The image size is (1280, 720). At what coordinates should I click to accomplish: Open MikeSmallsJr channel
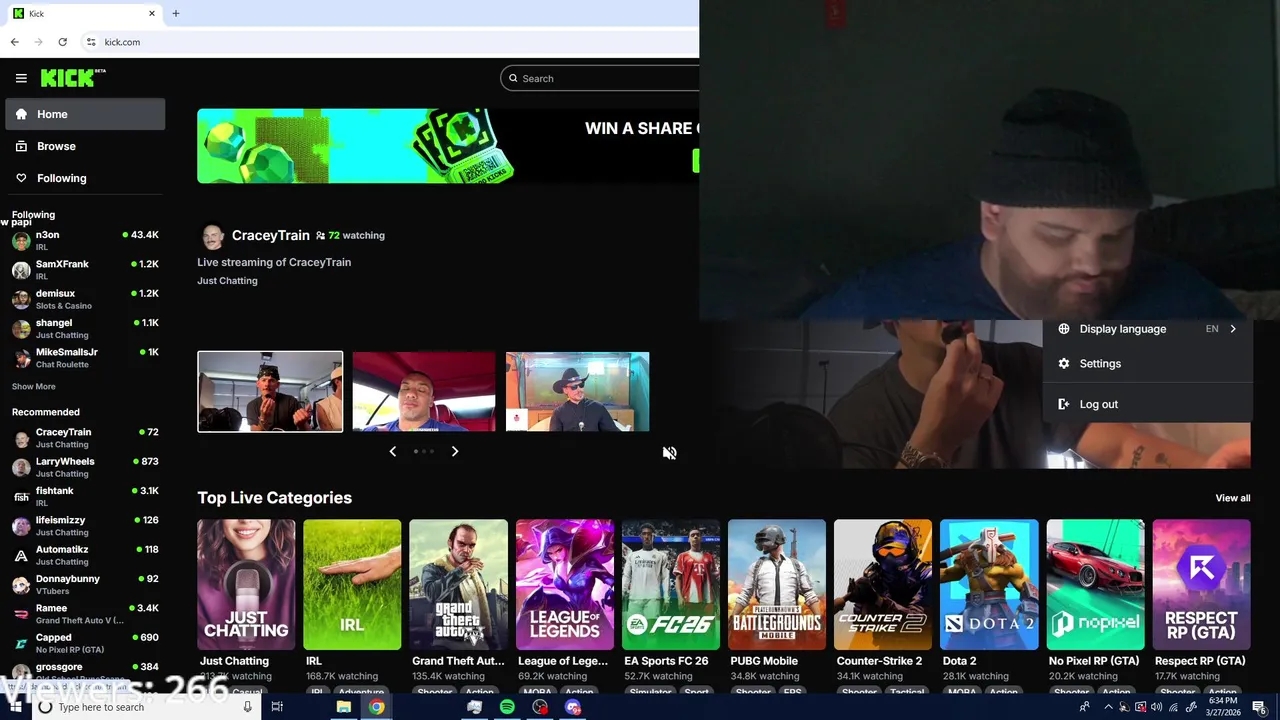85,357
